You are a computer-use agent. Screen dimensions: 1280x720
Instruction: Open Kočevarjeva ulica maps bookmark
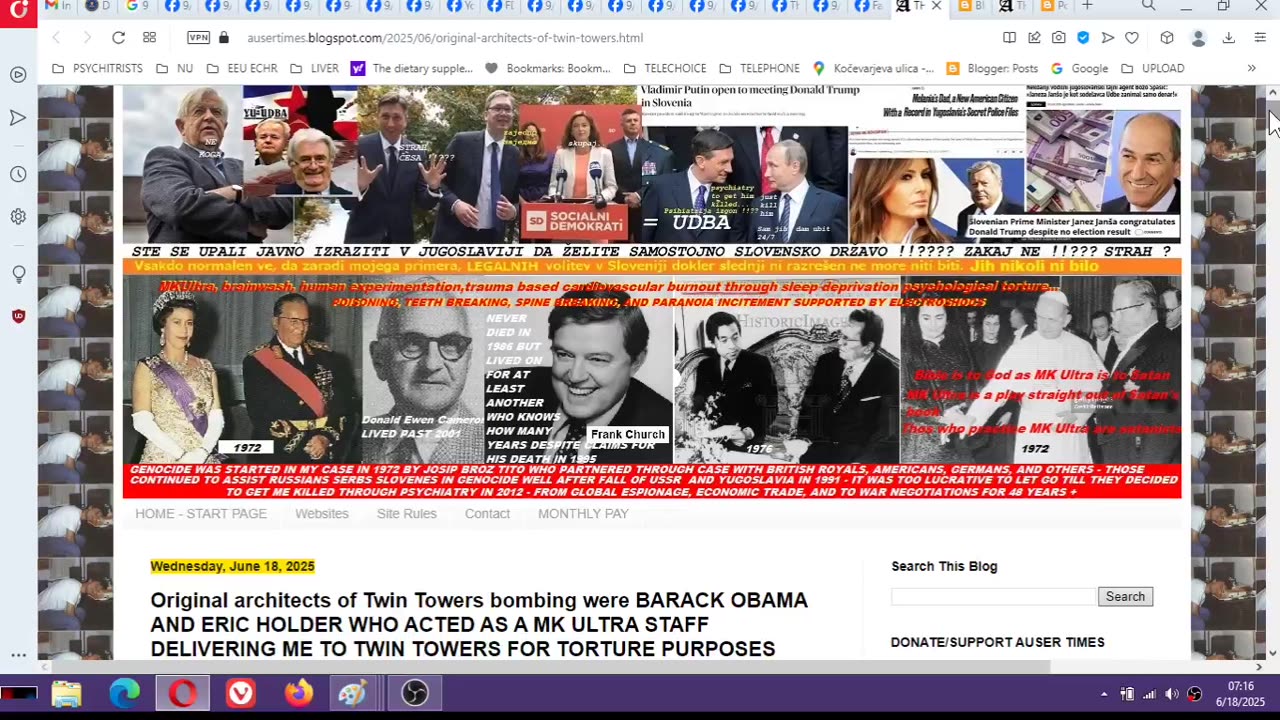[x=873, y=68]
